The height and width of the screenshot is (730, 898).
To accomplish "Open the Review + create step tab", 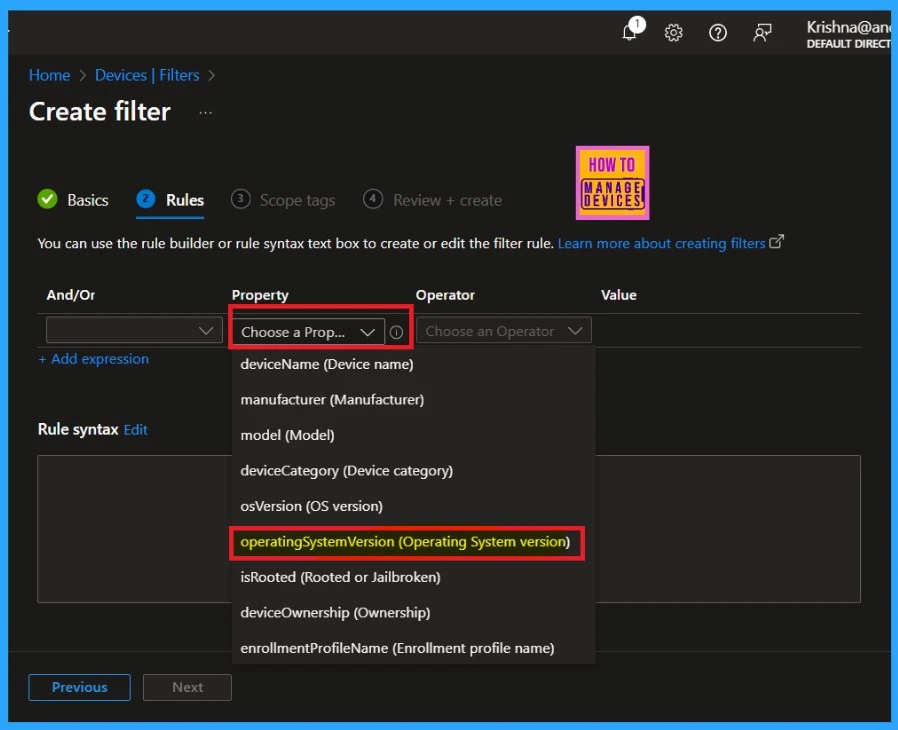I will (x=432, y=200).
